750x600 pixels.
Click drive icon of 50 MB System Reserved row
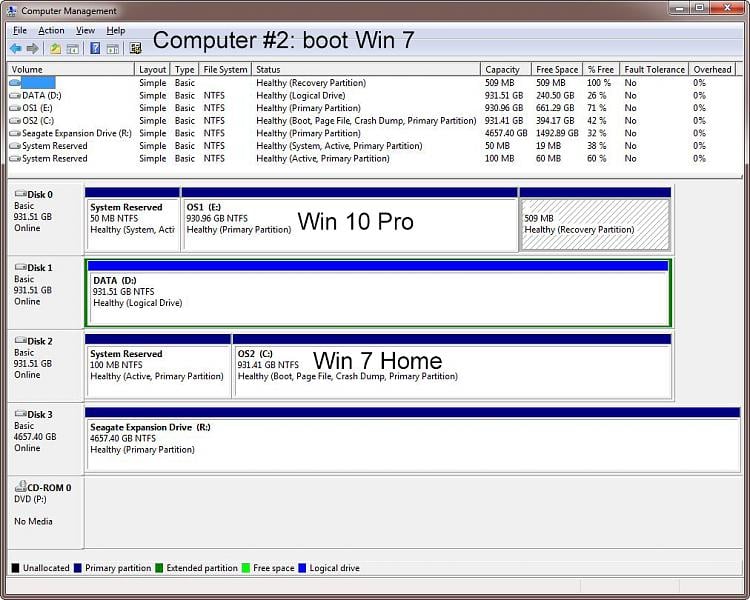[15, 146]
